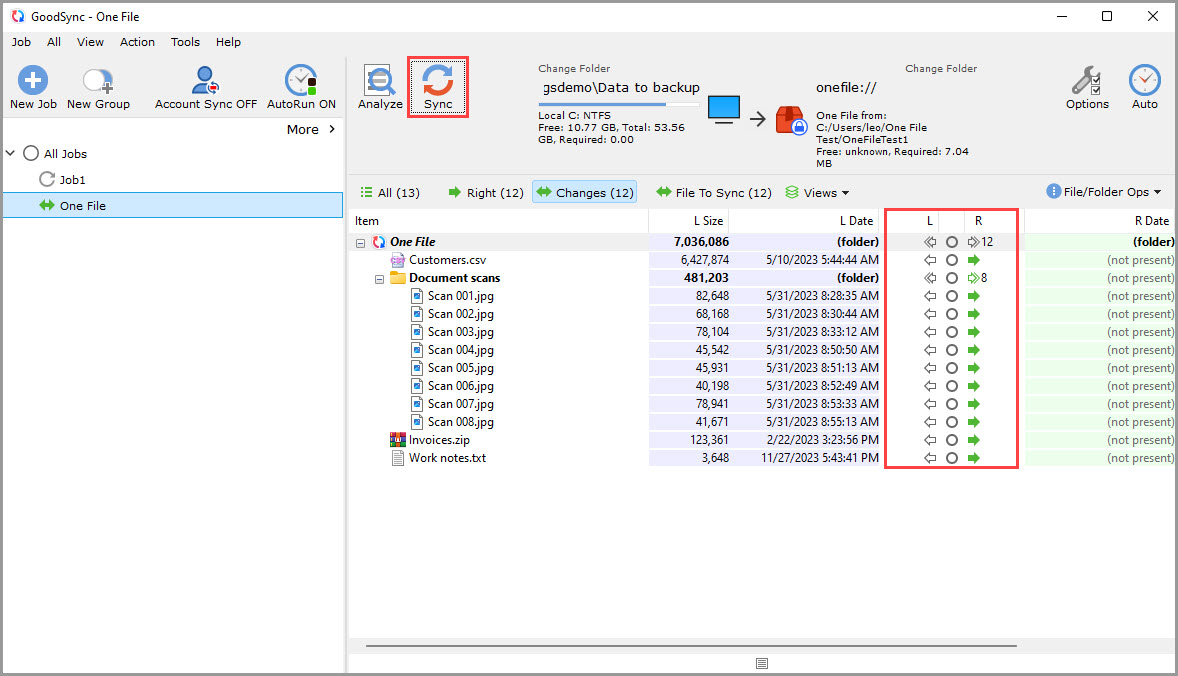Click left arrow for Scan 007.jpg
This screenshot has width=1178, height=676.
[930, 404]
